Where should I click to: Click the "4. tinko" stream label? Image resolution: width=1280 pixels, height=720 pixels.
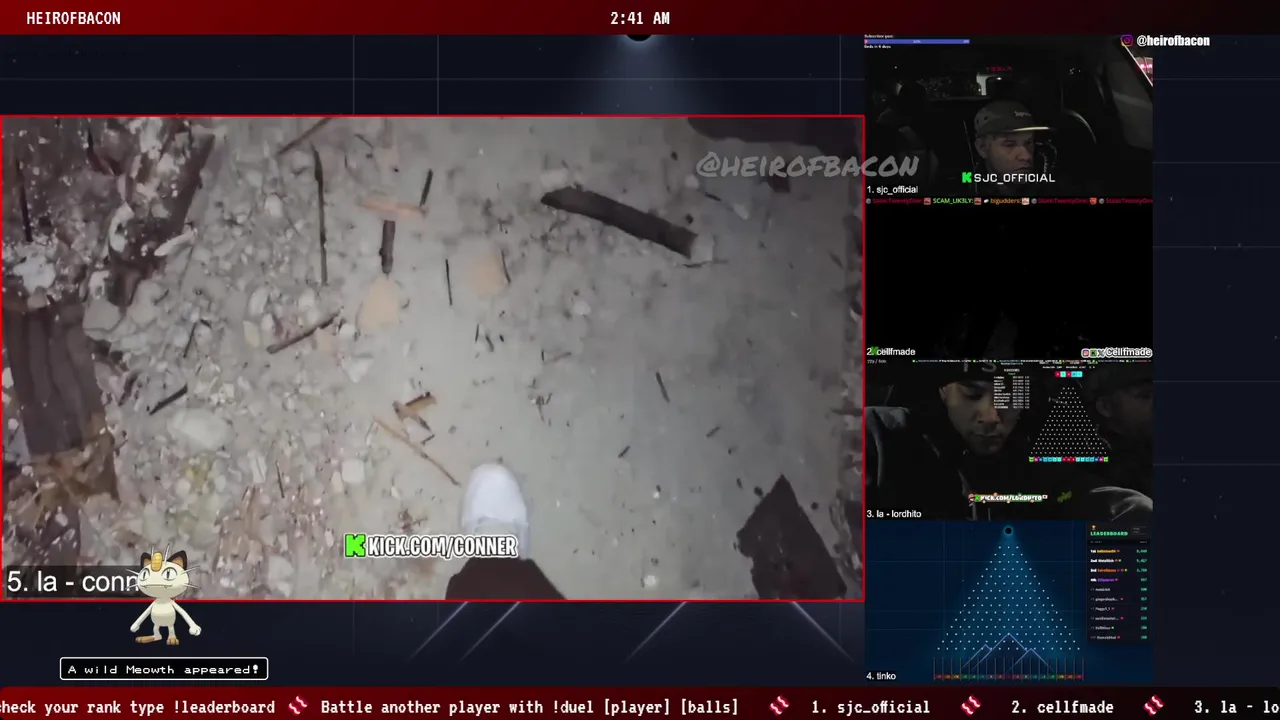coord(881,677)
